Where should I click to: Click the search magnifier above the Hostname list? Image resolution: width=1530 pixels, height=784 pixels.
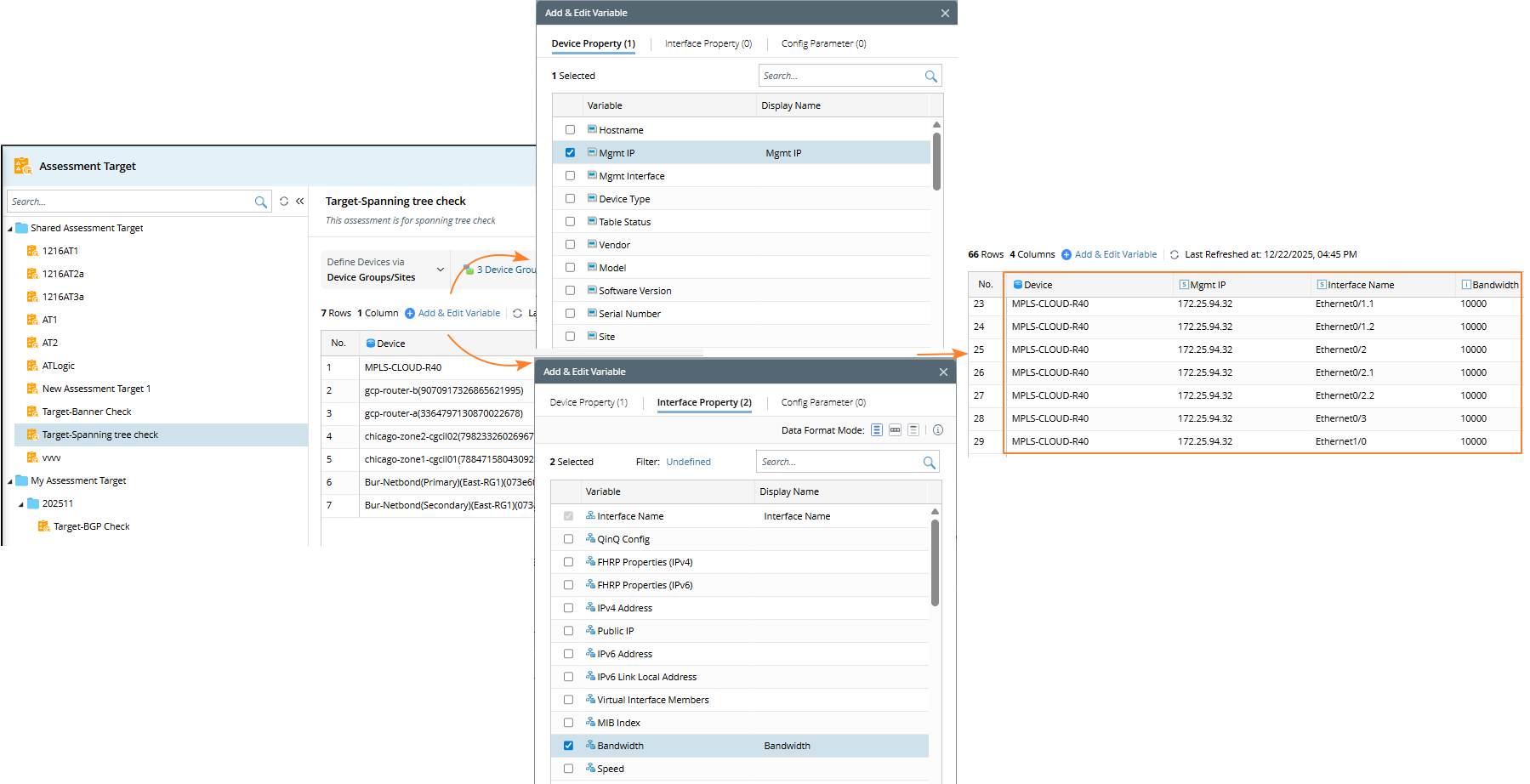(930, 77)
